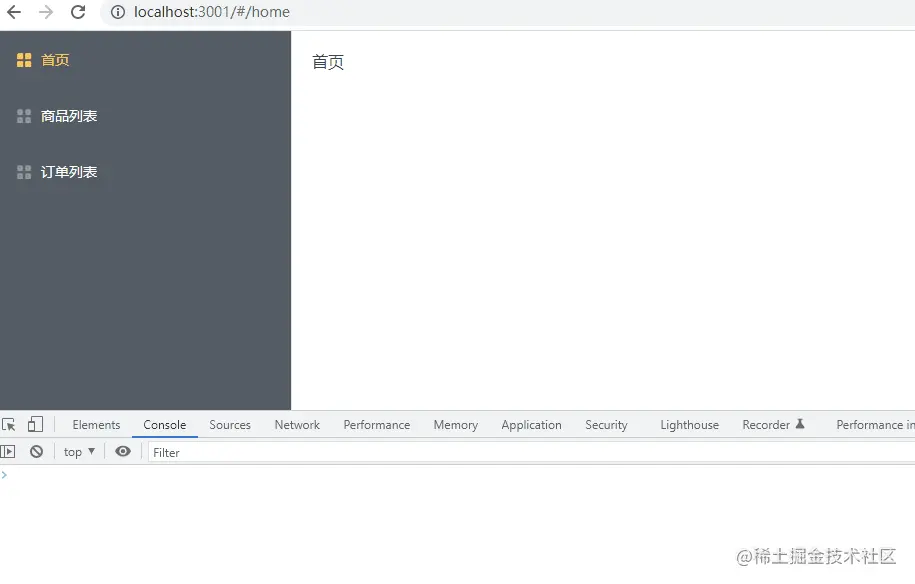
Task: Click the 首页 heading in content area
Action: (x=328, y=62)
